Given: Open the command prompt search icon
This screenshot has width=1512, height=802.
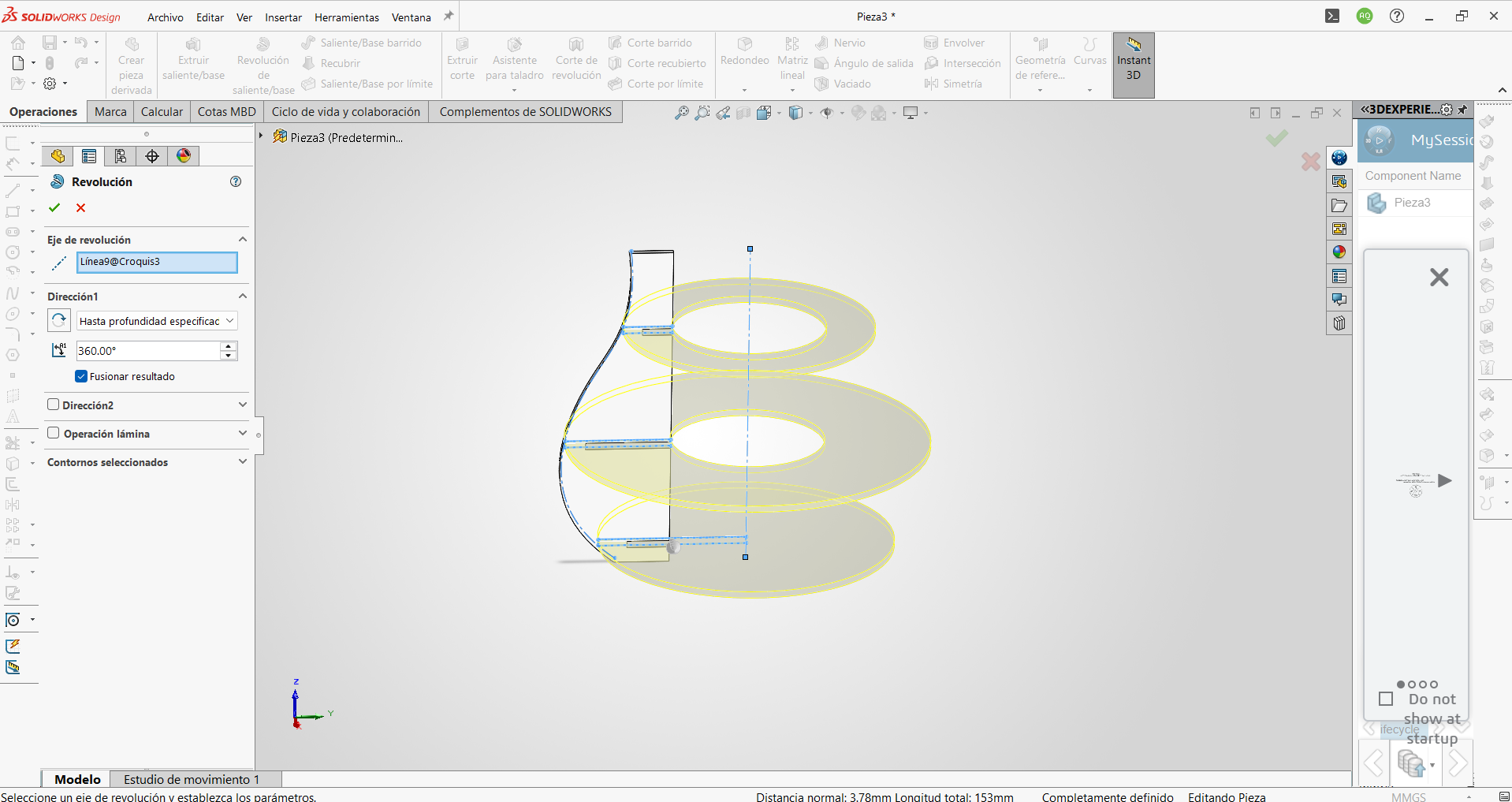Looking at the screenshot, I should point(1332,16).
